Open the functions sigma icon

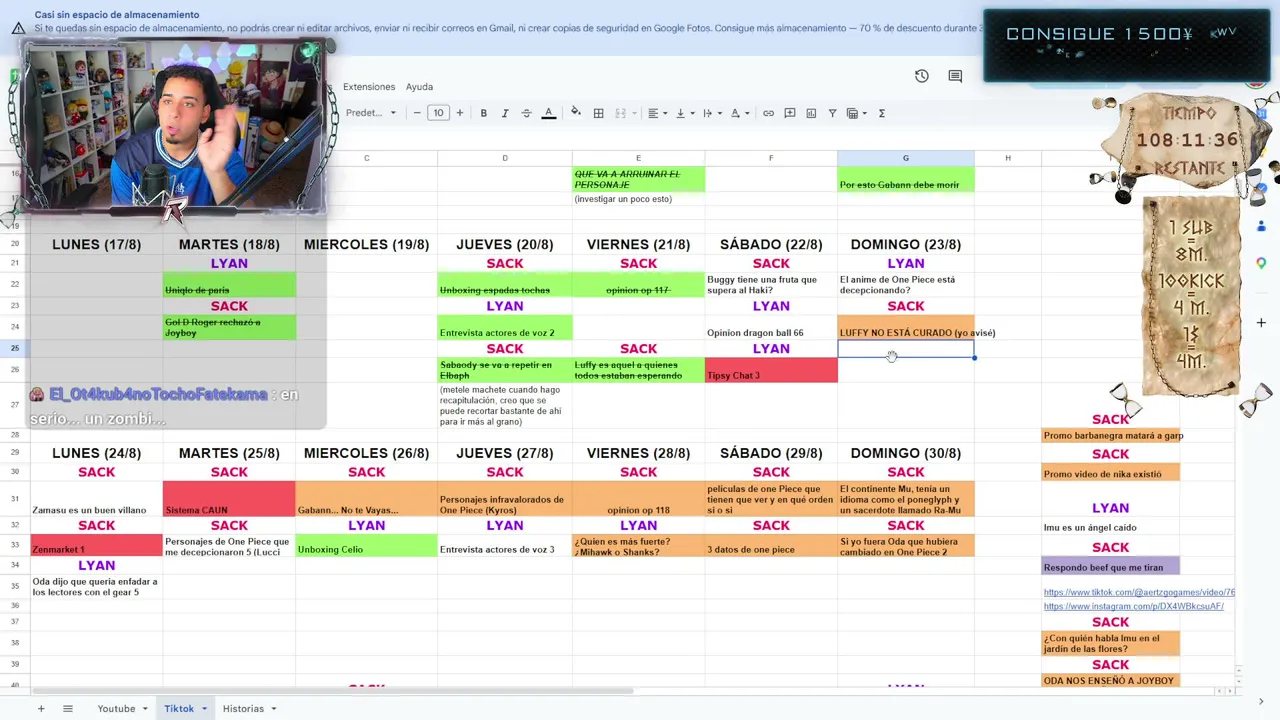882,113
